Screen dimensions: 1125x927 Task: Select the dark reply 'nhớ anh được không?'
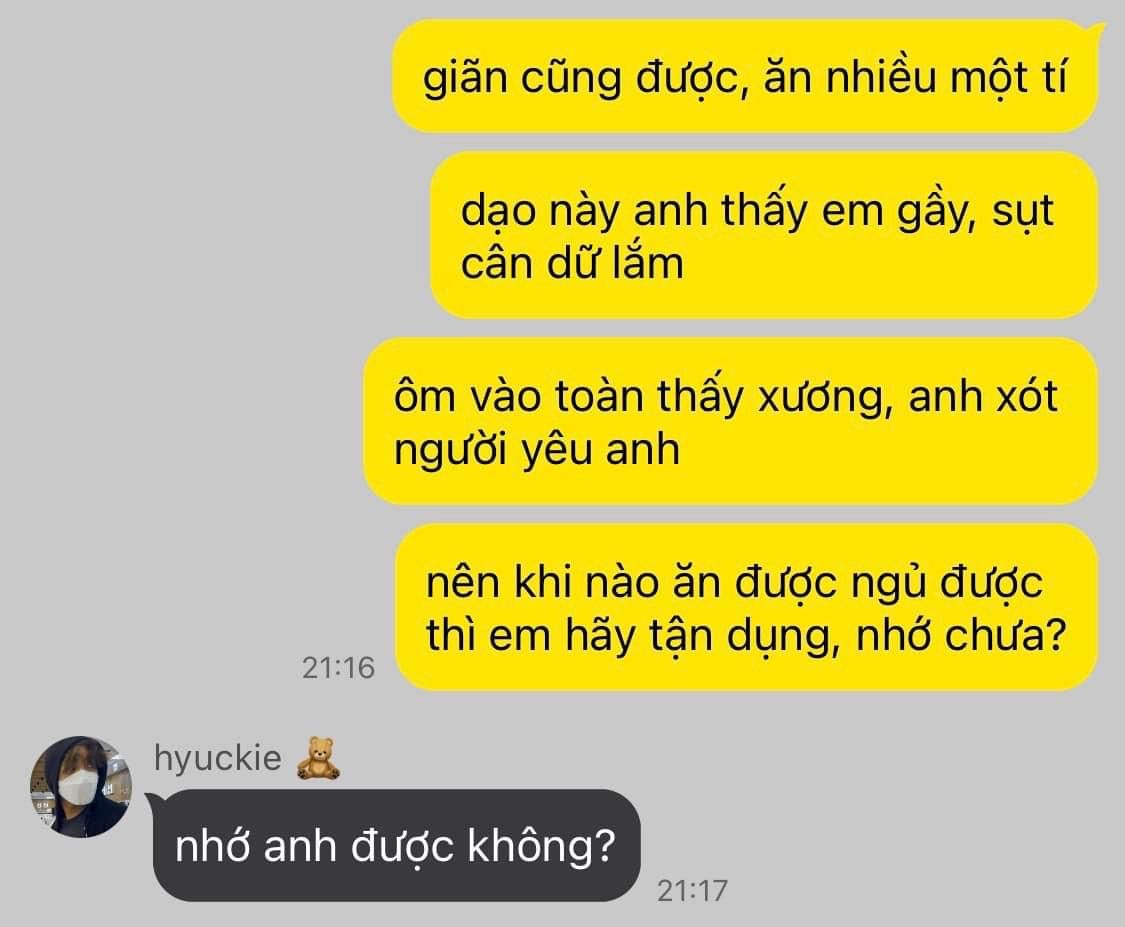pos(396,846)
